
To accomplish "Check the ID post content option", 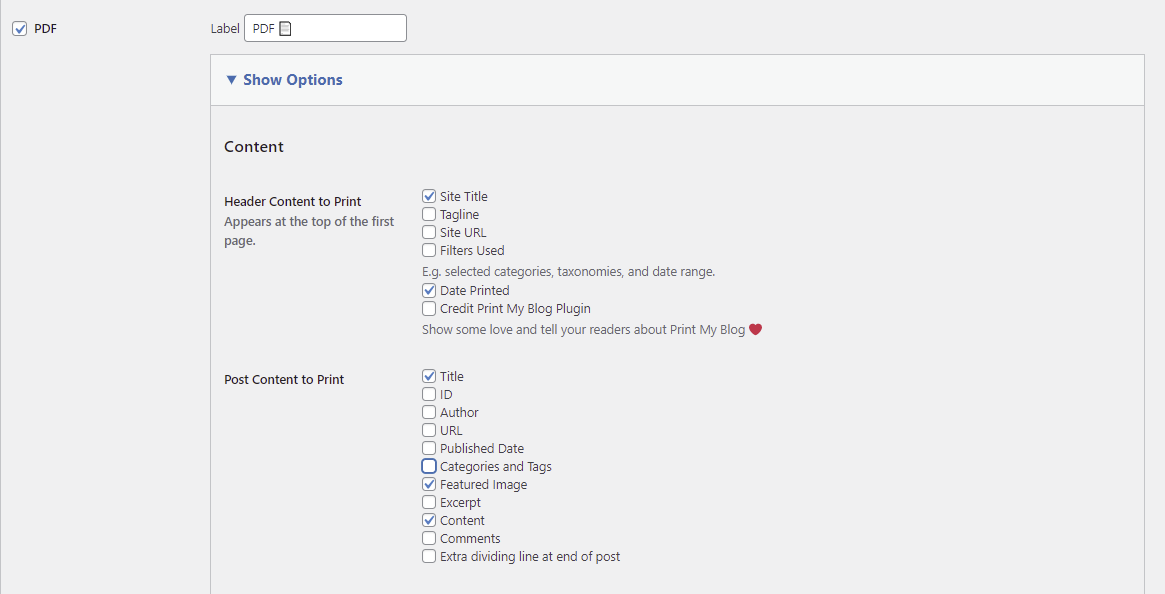I will pos(429,394).
